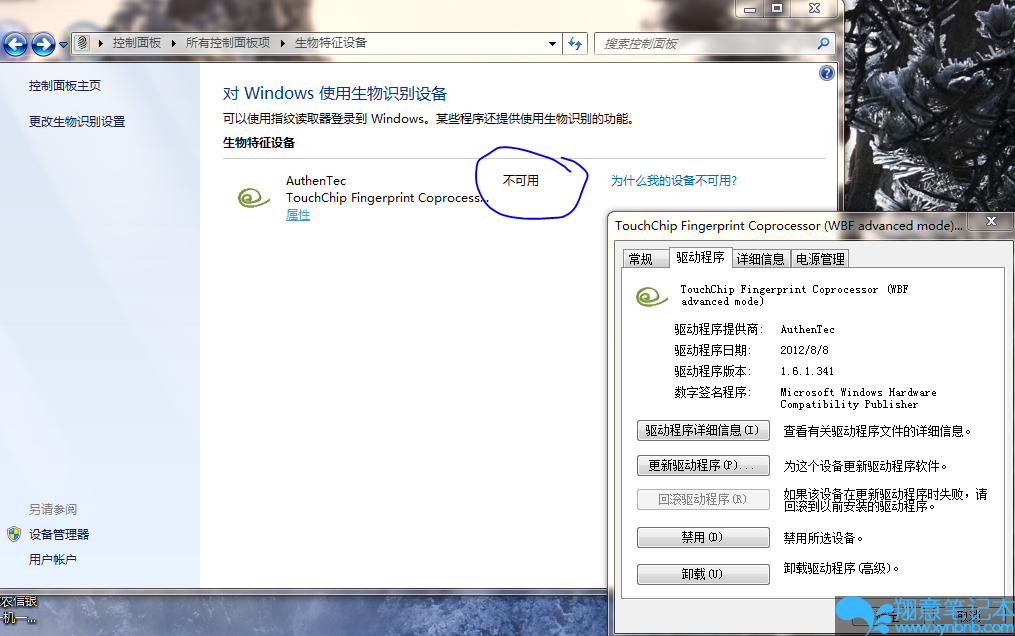Screen dimensions: 1015x636
Task: Expand the arrow after 所有控制面板项 breadcrumb
Action: (283, 43)
